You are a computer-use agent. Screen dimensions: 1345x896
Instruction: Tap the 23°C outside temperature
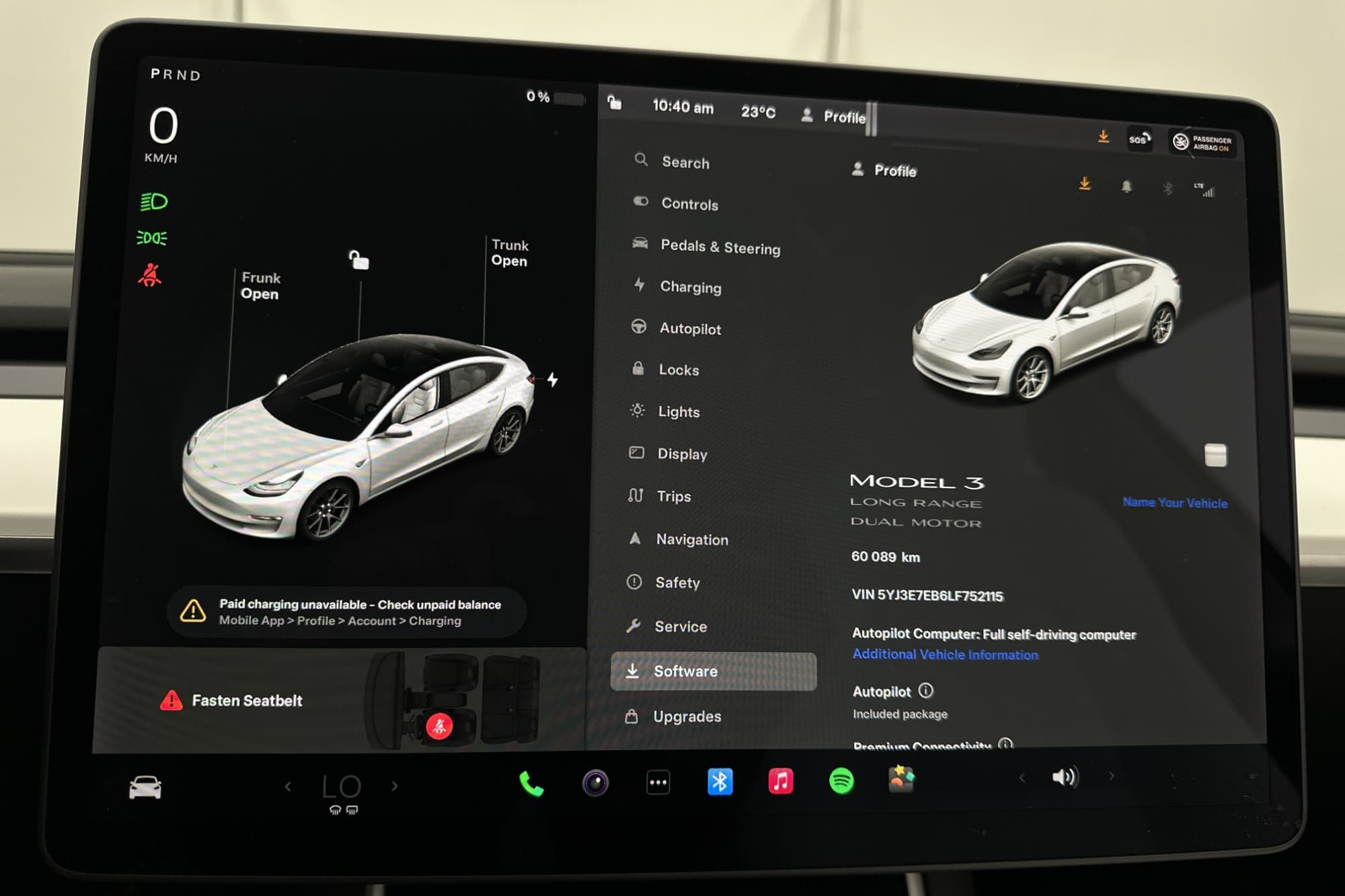[x=758, y=112]
